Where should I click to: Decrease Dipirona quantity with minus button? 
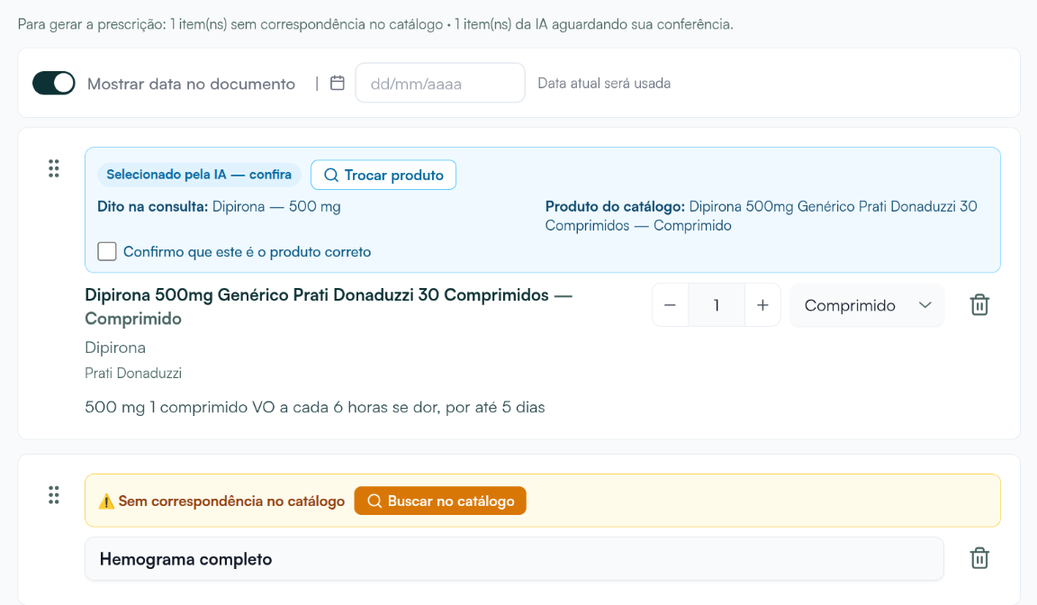click(670, 305)
